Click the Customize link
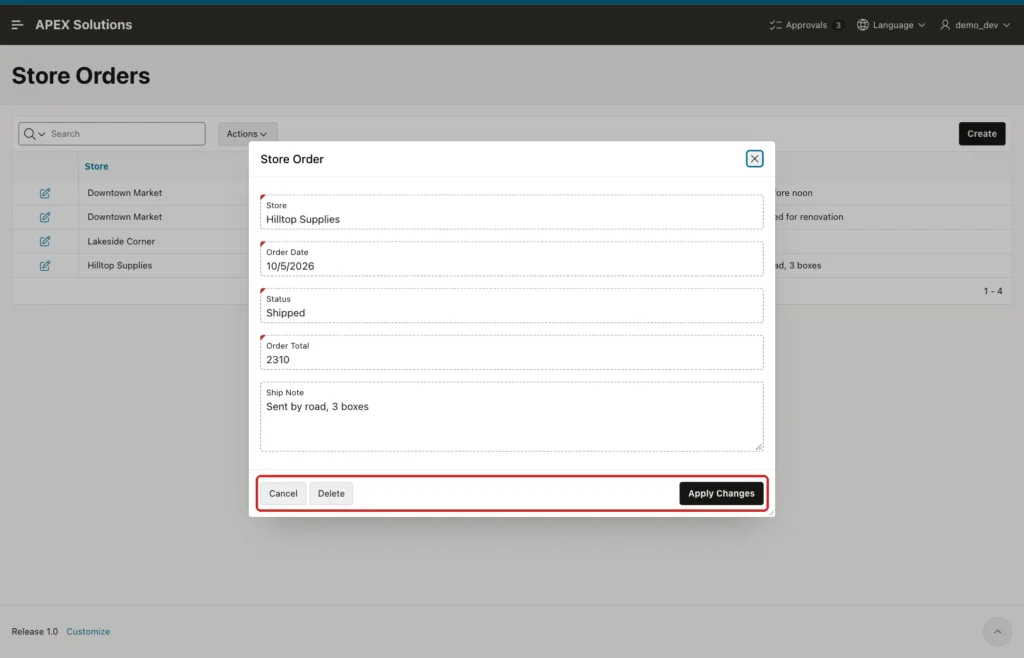The width and height of the screenshot is (1024, 658). tap(88, 631)
